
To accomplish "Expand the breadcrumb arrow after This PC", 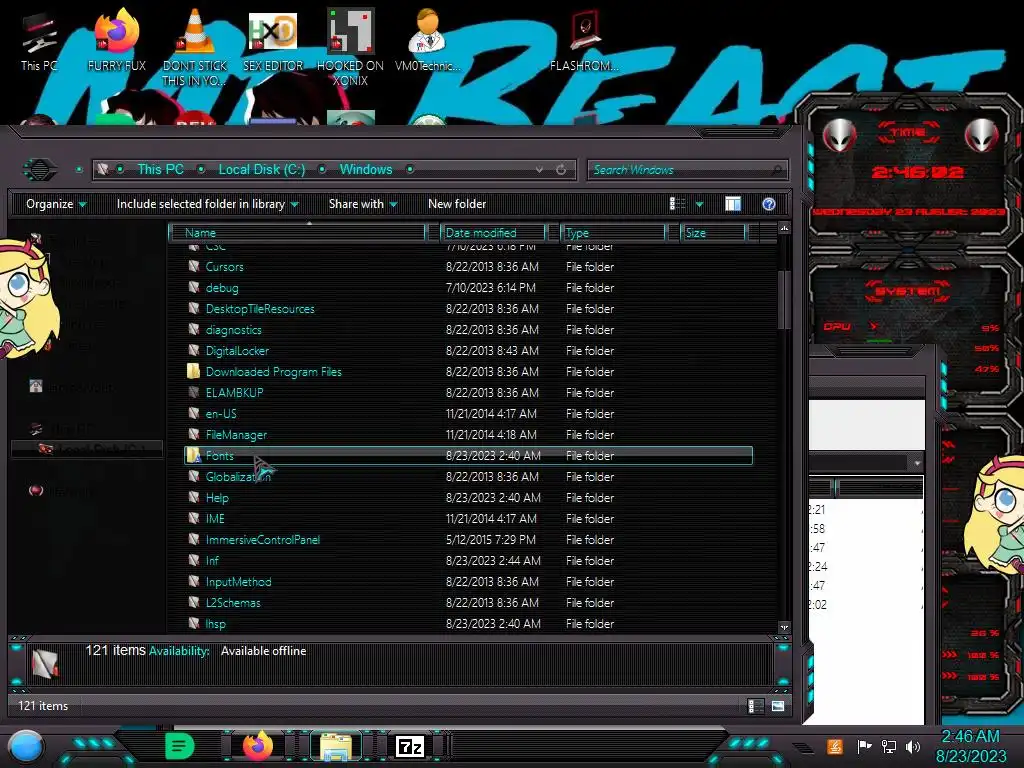I will (201, 170).
